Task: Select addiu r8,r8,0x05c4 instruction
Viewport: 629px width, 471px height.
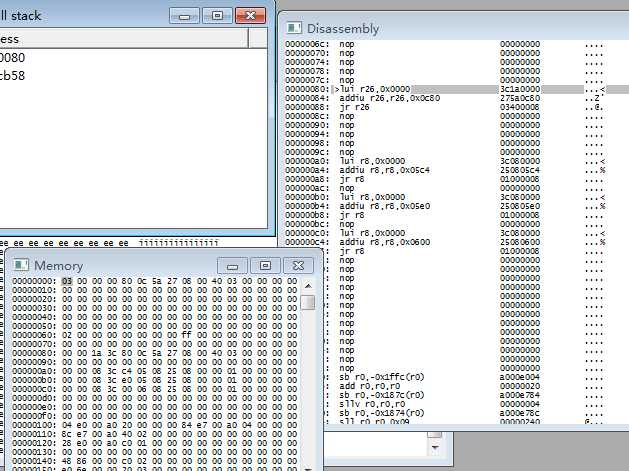Action: [x=384, y=170]
